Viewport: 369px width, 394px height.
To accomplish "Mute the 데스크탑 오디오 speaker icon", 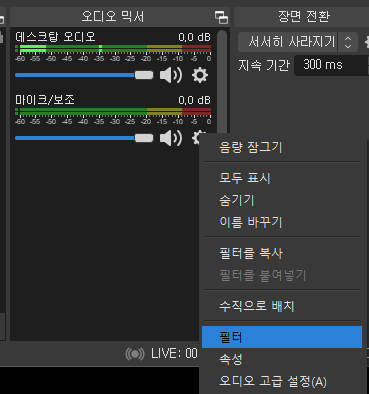I will click(171, 75).
